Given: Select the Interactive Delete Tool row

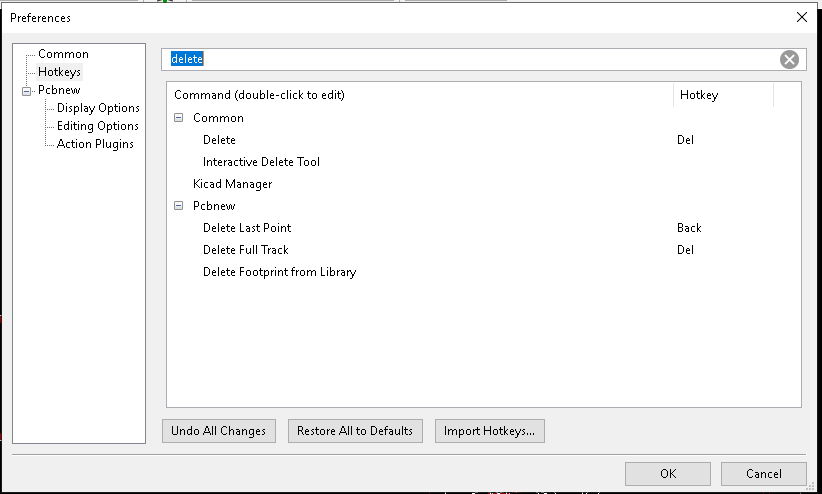Looking at the screenshot, I should coord(484,162).
